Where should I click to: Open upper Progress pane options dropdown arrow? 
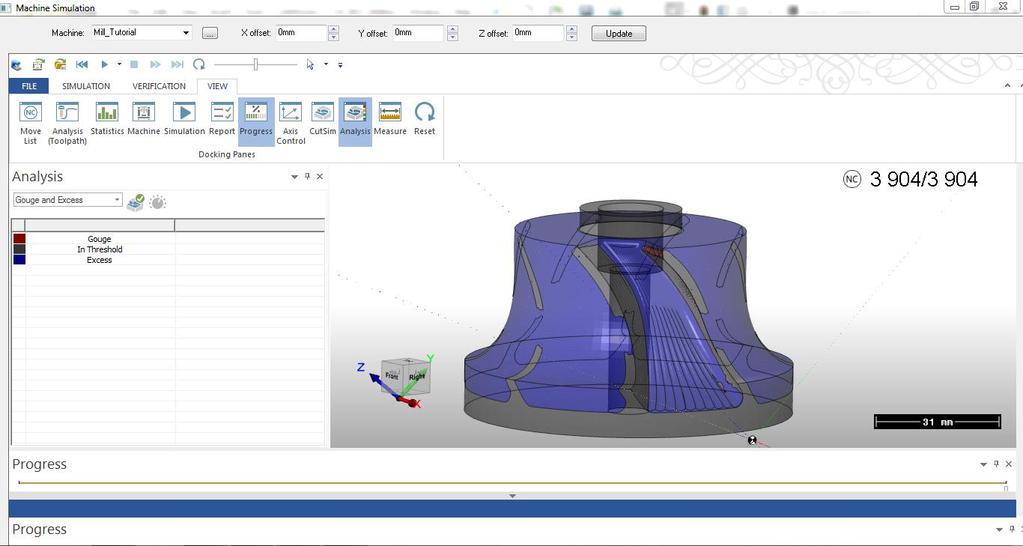click(x=983, y=464)
